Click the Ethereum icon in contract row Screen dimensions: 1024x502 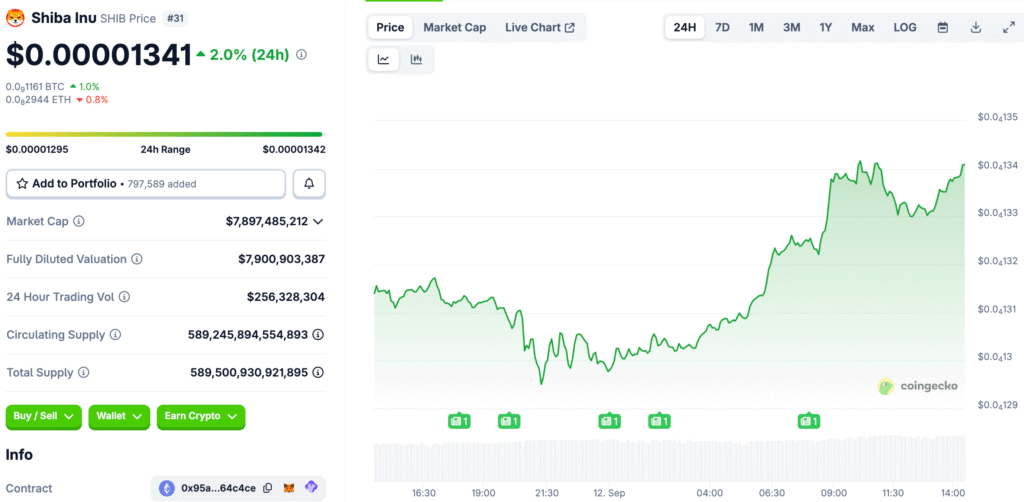[x=167, y=488]
